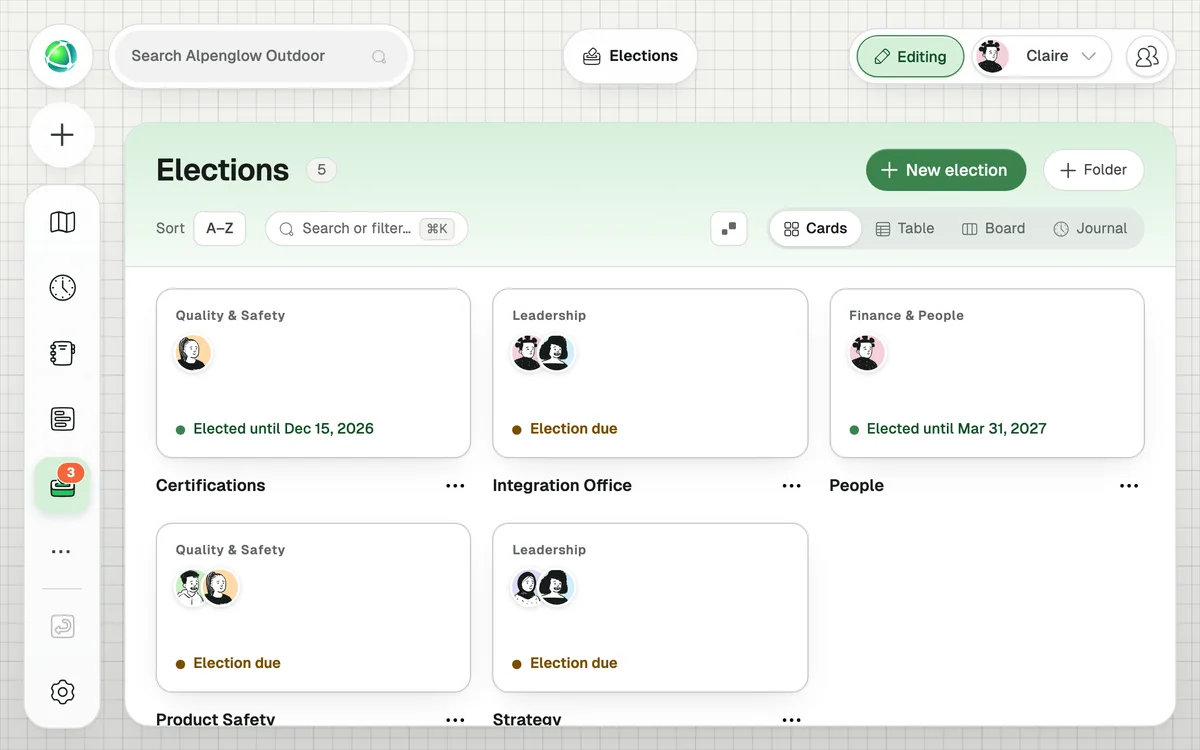Open the People election title
The height and width of the screenshot is (750, 1200).
tap(857, 486)
